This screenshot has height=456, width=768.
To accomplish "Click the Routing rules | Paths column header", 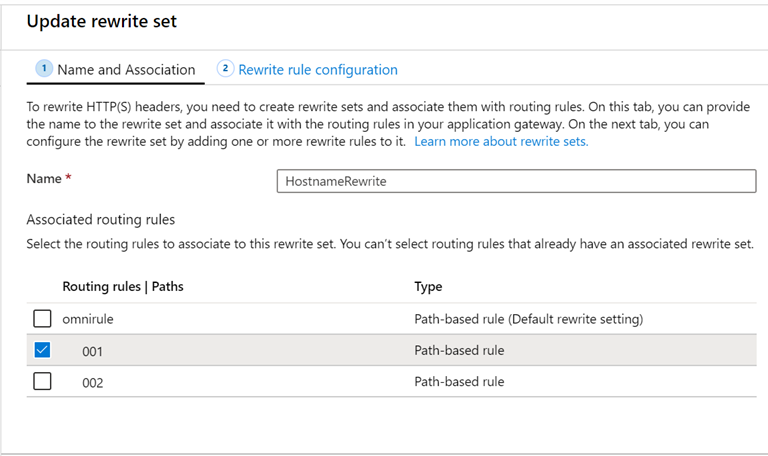I will [122, 287].
